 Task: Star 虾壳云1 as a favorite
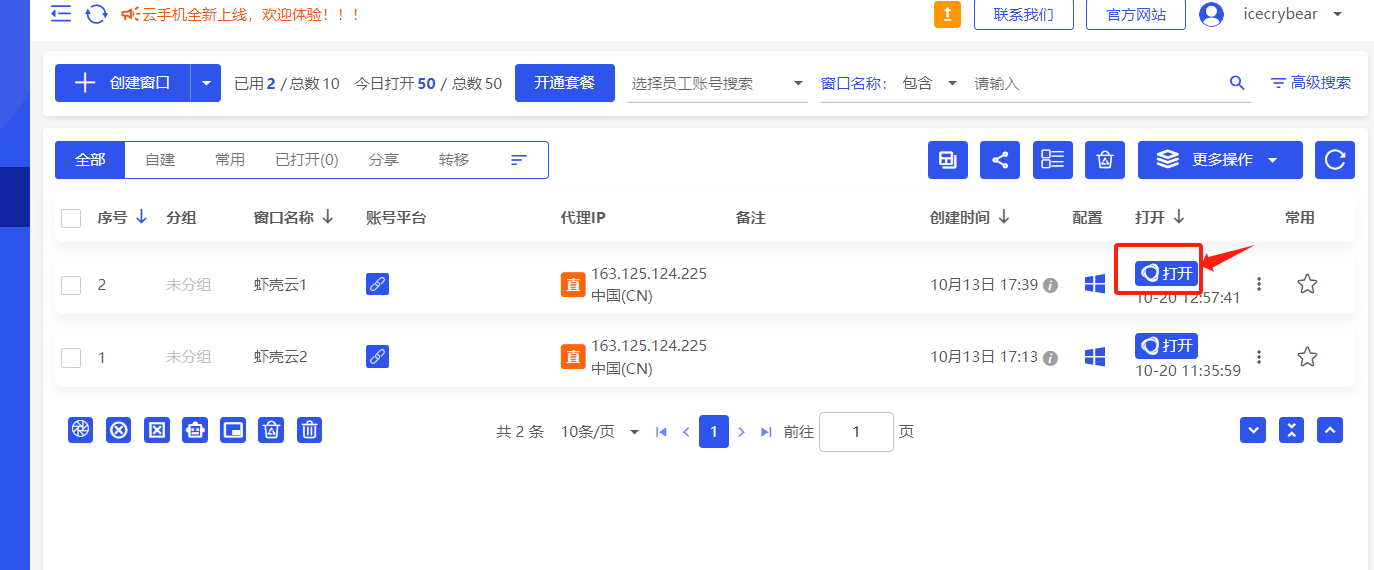click(1306, 284)
